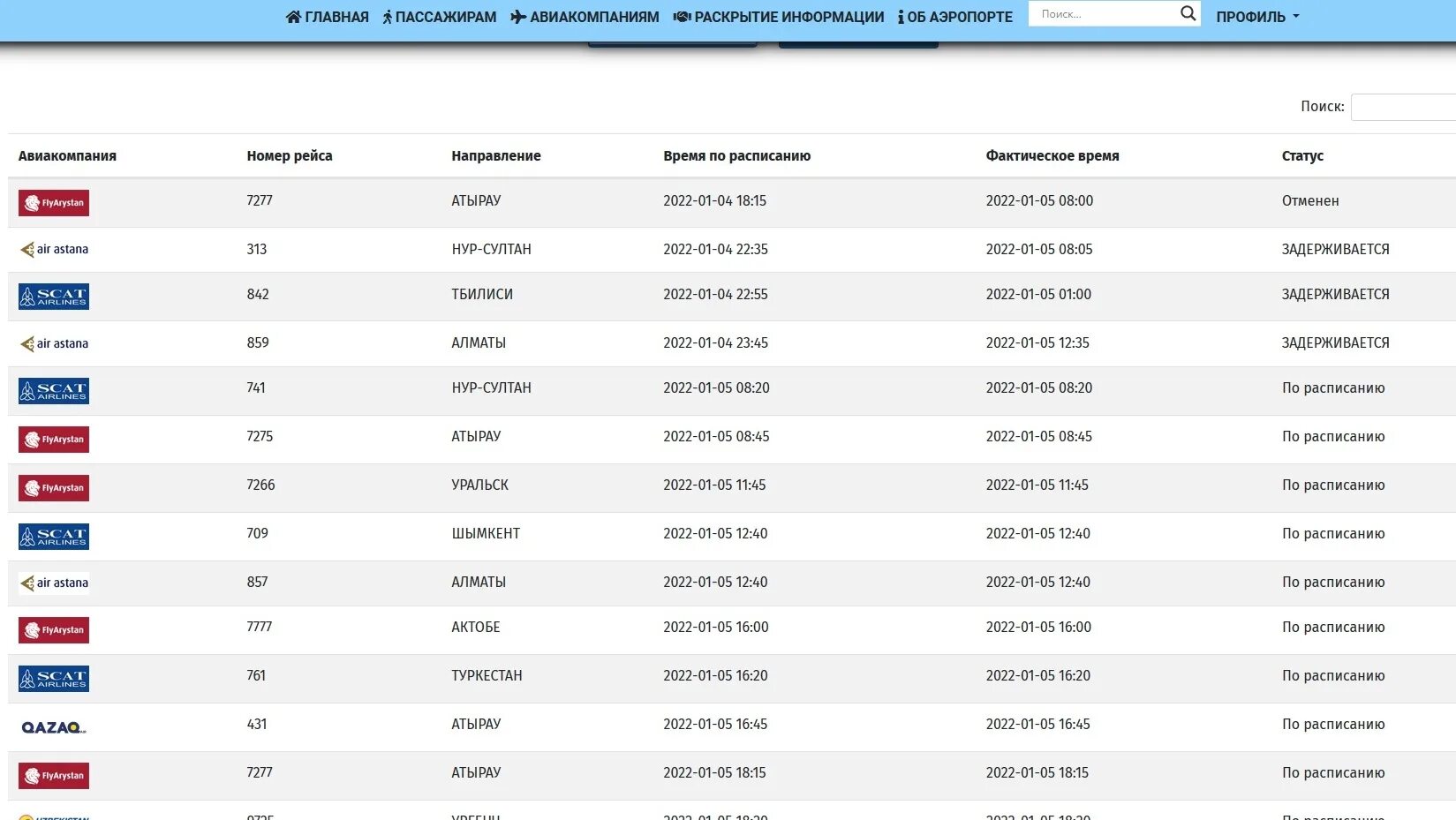1456x820 pixels.
Task: Focus the table Поиск filter field
Action: tap(1403, 107)
